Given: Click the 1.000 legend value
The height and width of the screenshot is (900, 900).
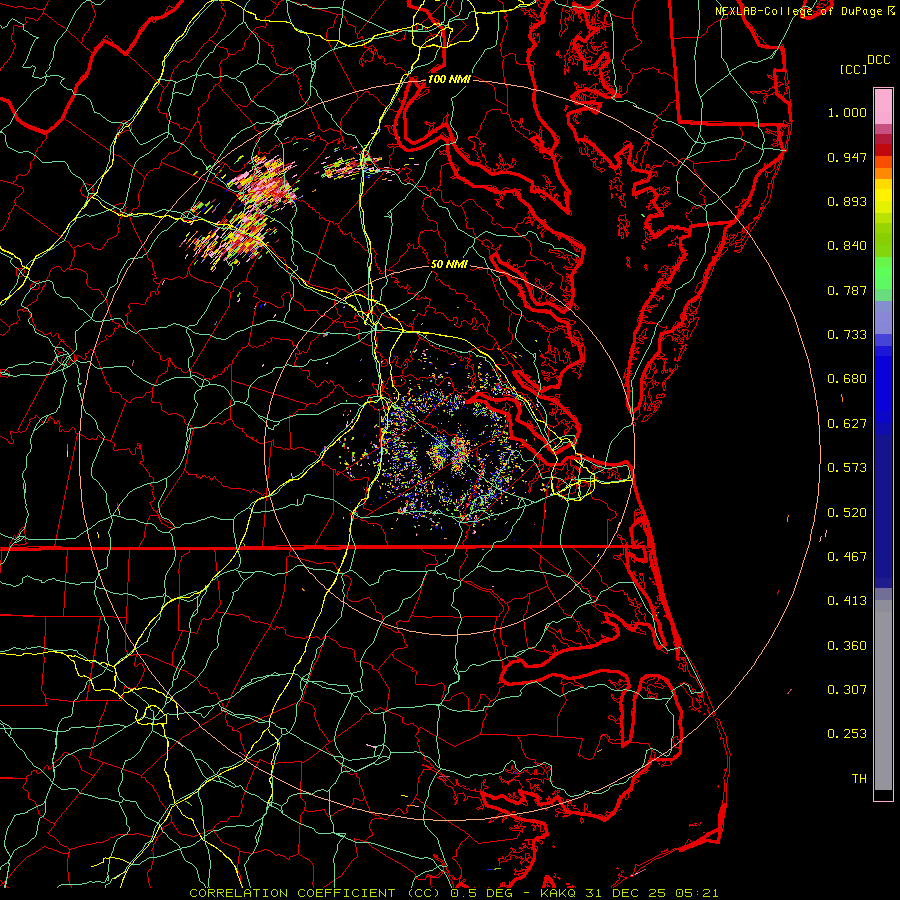Looking at the screenshot, I should coord(847,112).
